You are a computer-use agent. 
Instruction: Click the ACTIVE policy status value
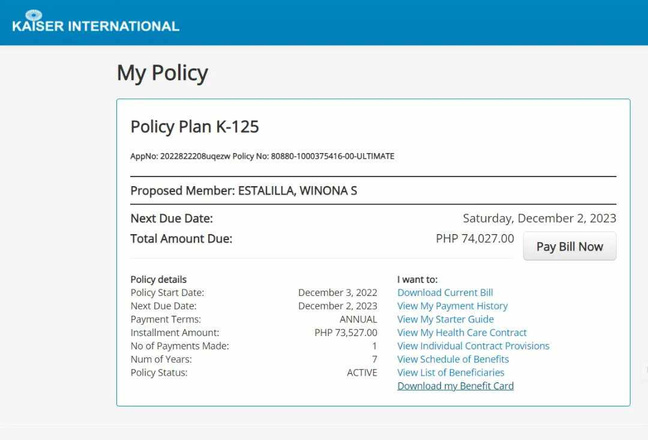[x=362, y=373]
